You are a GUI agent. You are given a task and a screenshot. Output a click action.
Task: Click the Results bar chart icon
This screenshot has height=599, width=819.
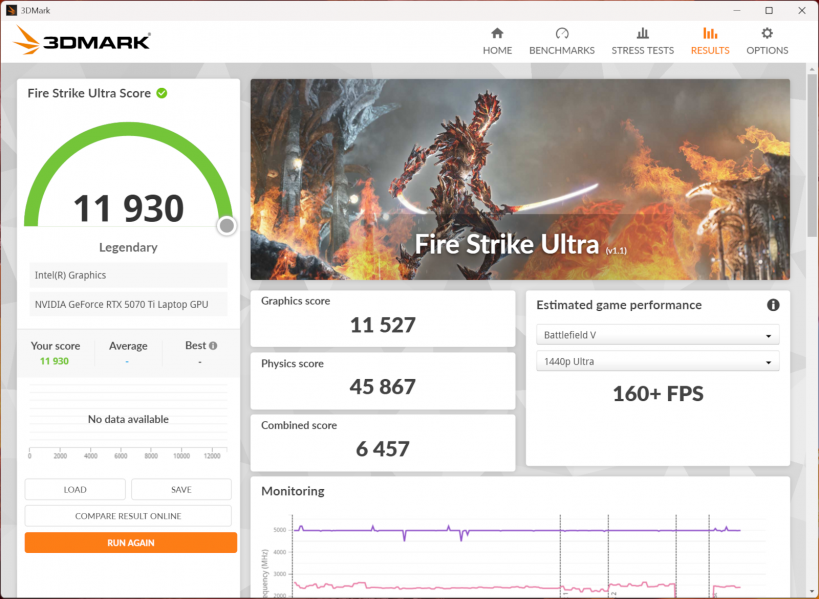[x=710, y=33]
